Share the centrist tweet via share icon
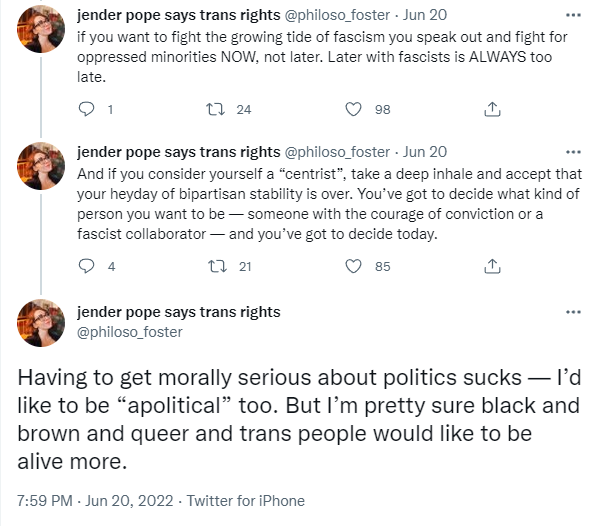598x526 pixels. [492, 266]
